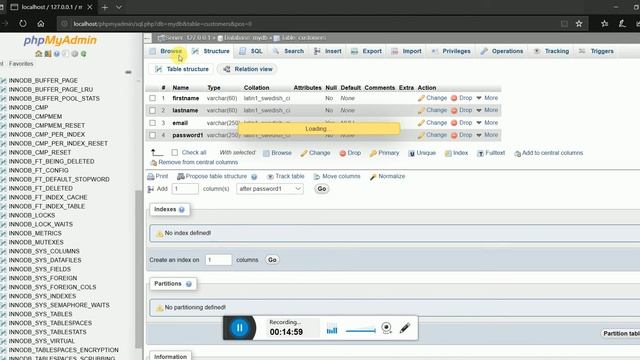Click the Move columns link

point(337,176)
